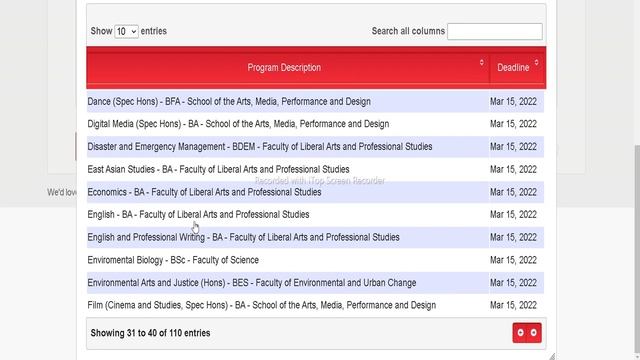Click the page vertical scrollbar thumb
This screenshot has width=640, height=360.
click(x=637, y=249)
